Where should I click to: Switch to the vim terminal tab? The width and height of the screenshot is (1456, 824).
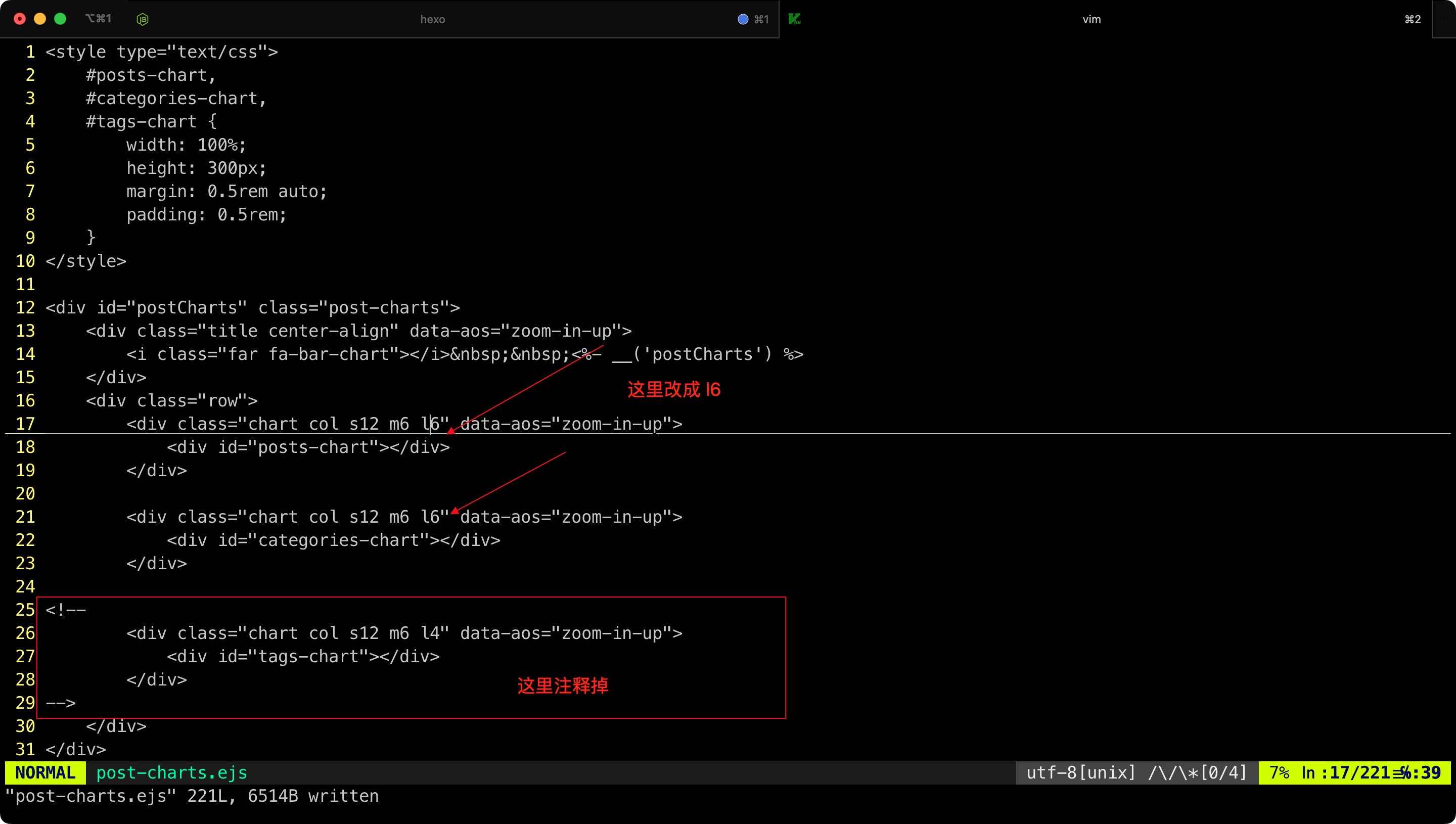[x=1091, y=19]
